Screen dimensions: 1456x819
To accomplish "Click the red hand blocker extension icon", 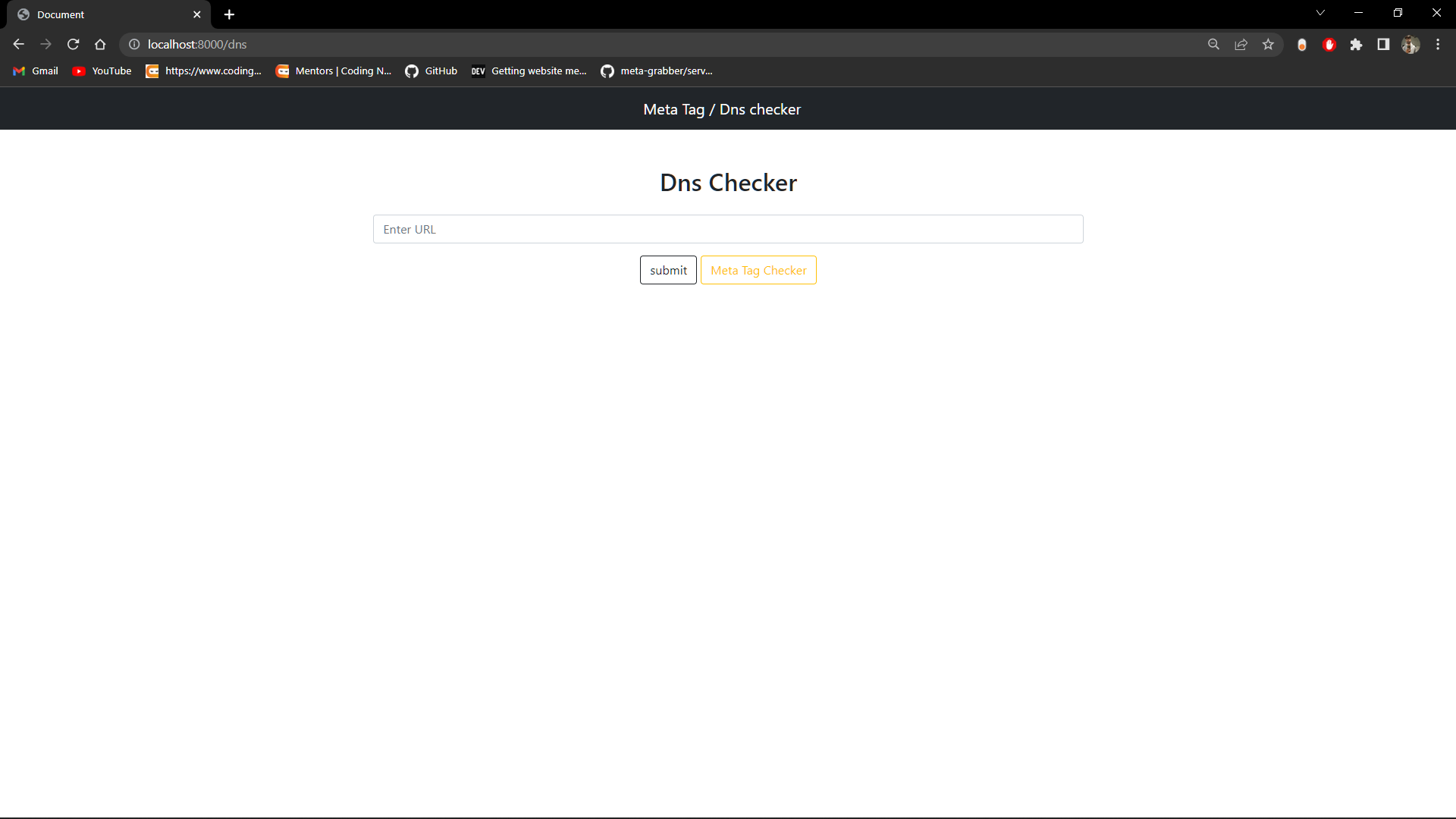I will coord(1329,45).
